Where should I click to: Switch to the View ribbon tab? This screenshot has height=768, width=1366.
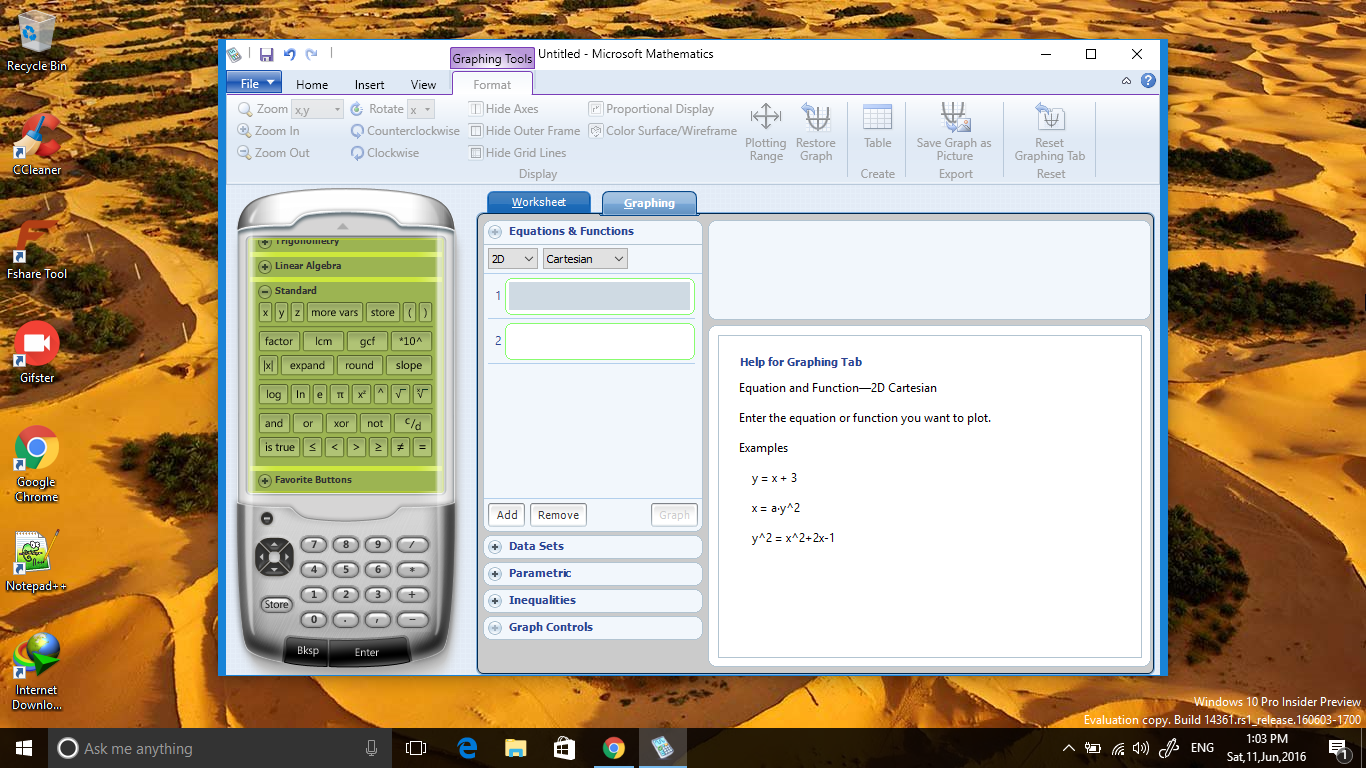(423, 85)
